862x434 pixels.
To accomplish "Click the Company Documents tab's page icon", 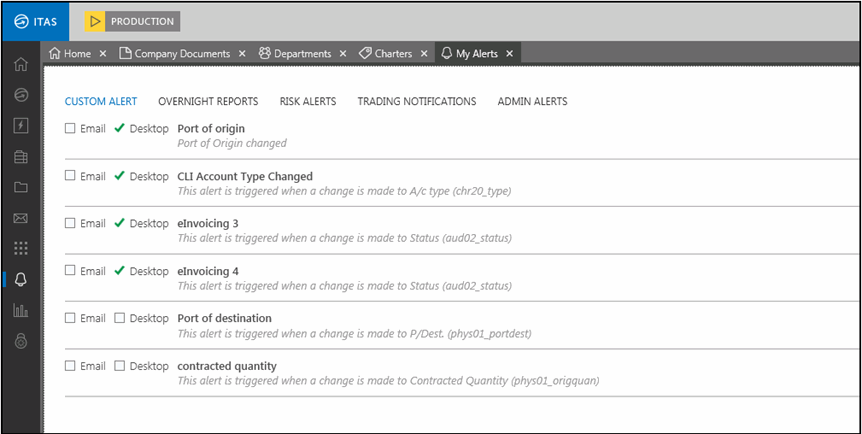I will pos(125,53).
